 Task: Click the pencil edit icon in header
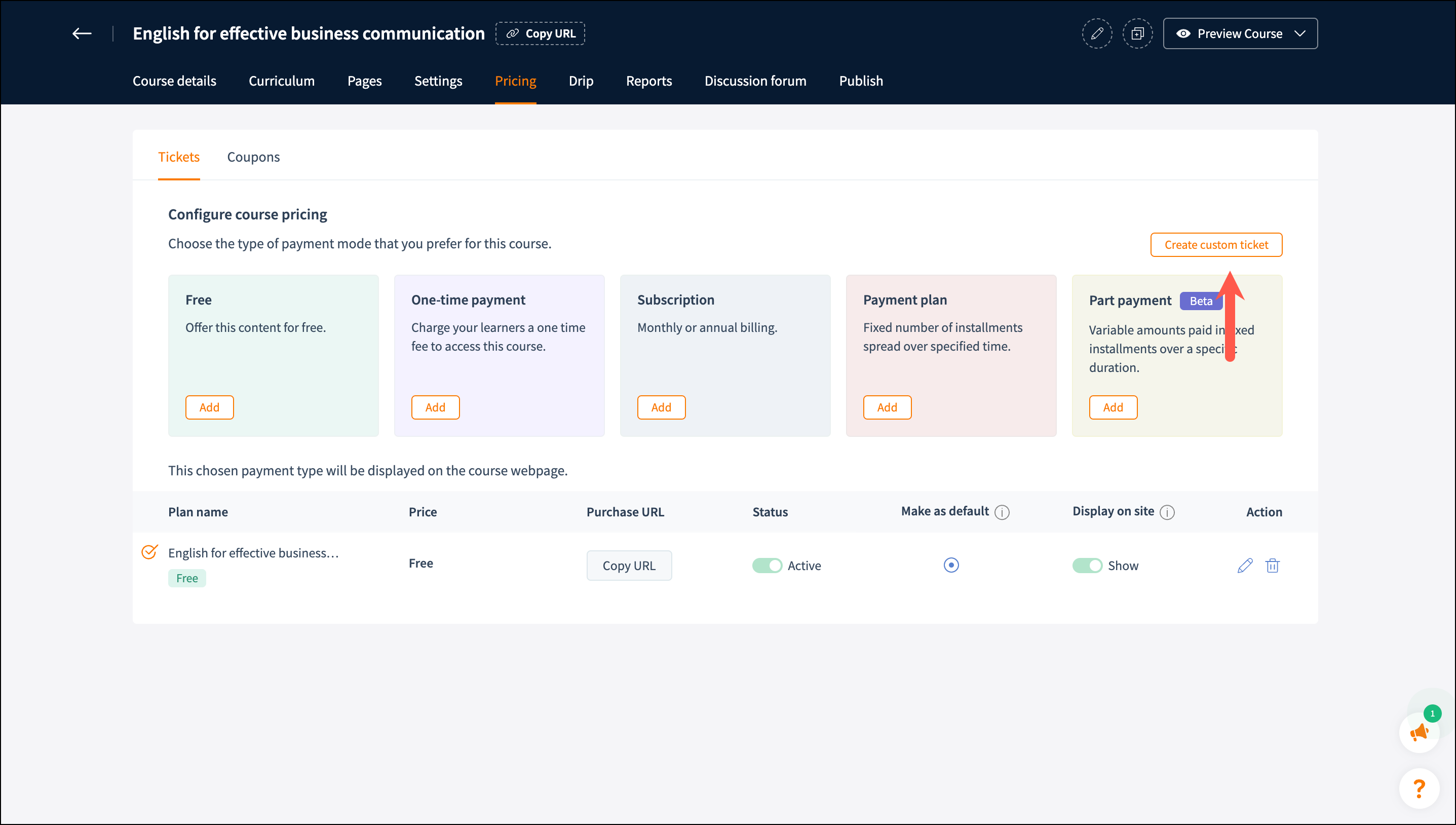tap(1096, 33)
